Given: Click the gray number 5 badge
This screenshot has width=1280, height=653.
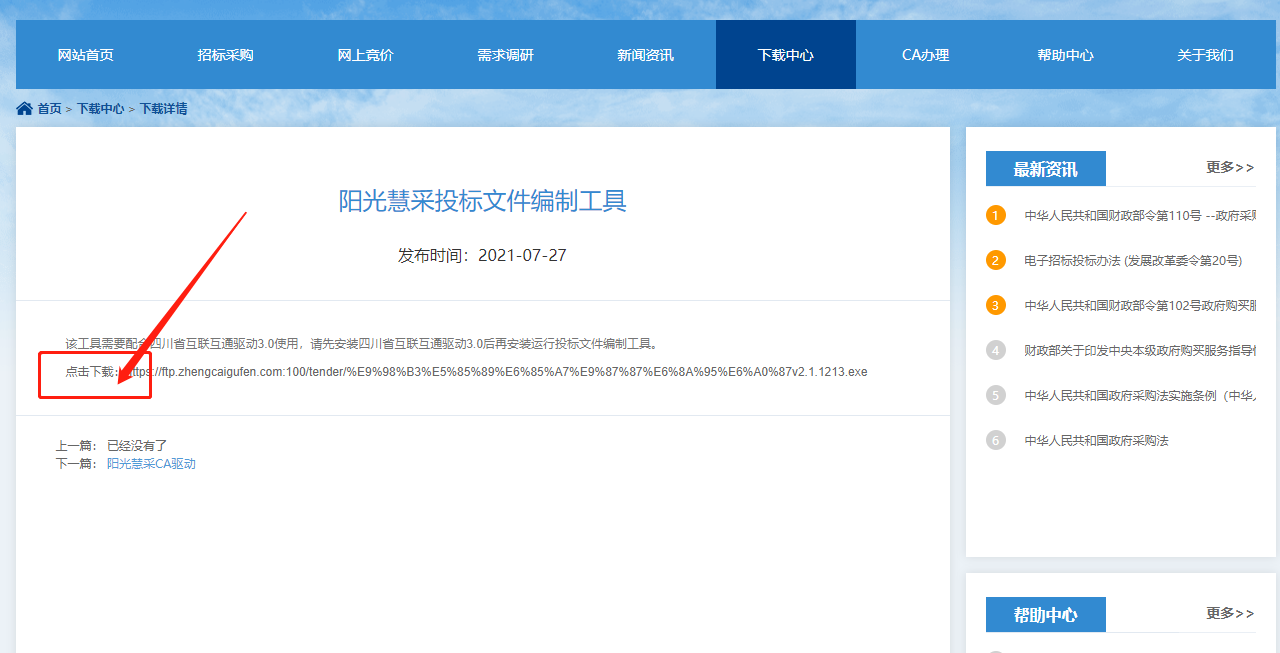Looking at the screenshot, I should pos(995,395).
